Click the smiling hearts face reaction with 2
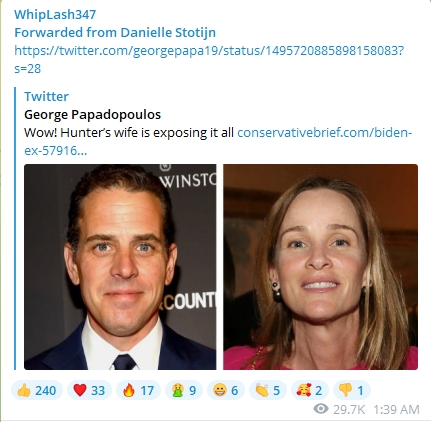The image size is (431, 422). coord(310,390)
